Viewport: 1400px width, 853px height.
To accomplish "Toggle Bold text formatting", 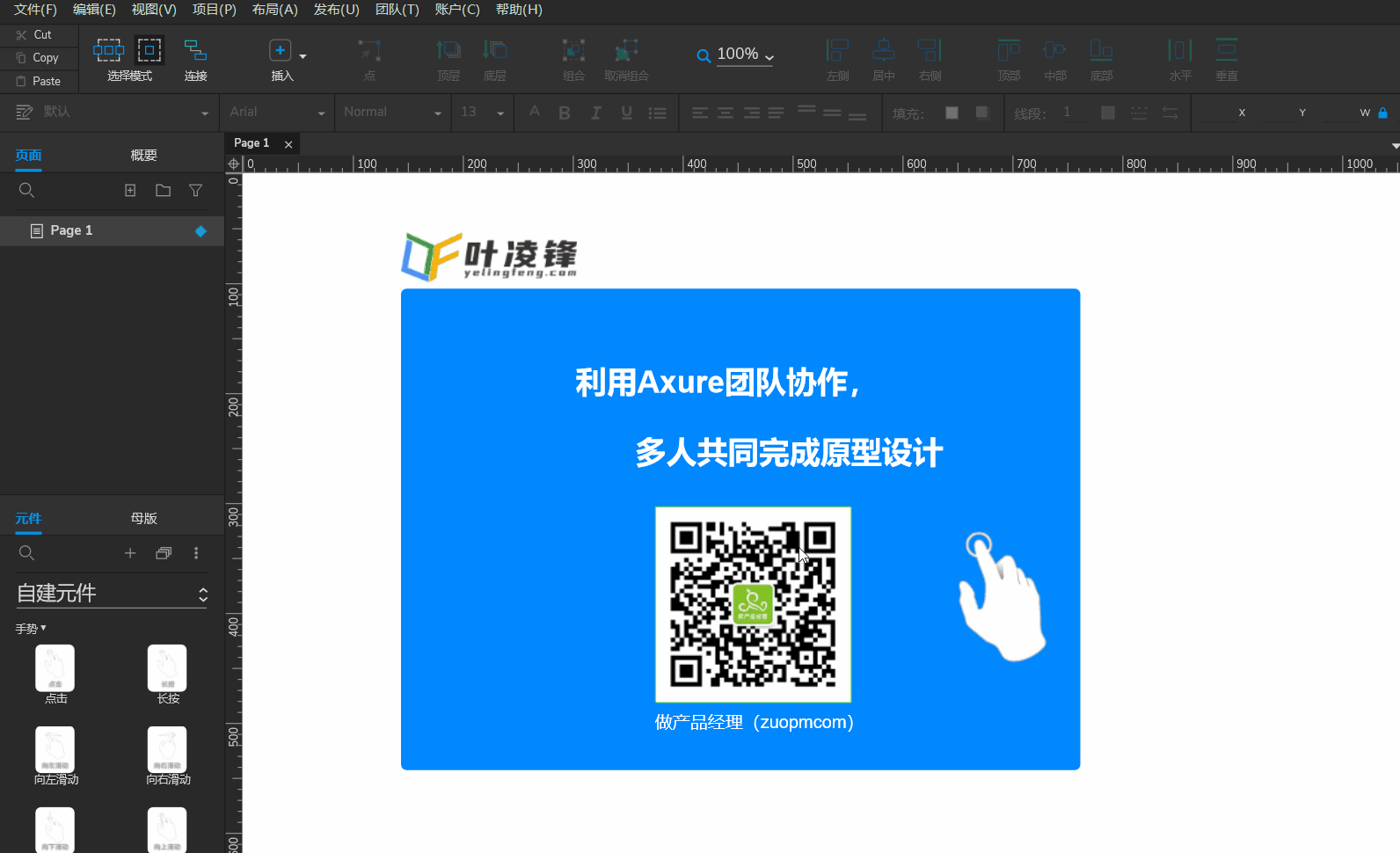I will (x=565, y=113).
